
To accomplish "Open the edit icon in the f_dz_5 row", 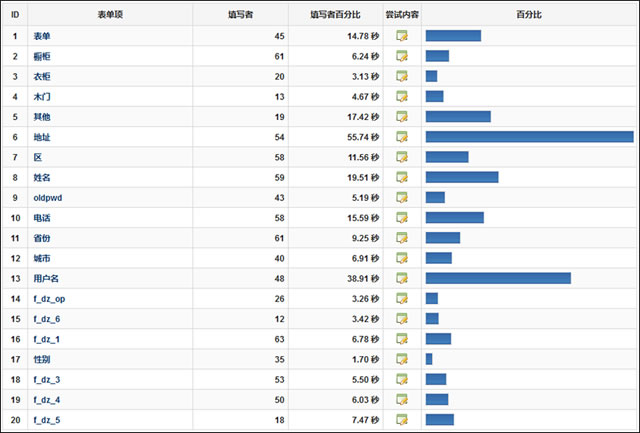I will (402, 420).
